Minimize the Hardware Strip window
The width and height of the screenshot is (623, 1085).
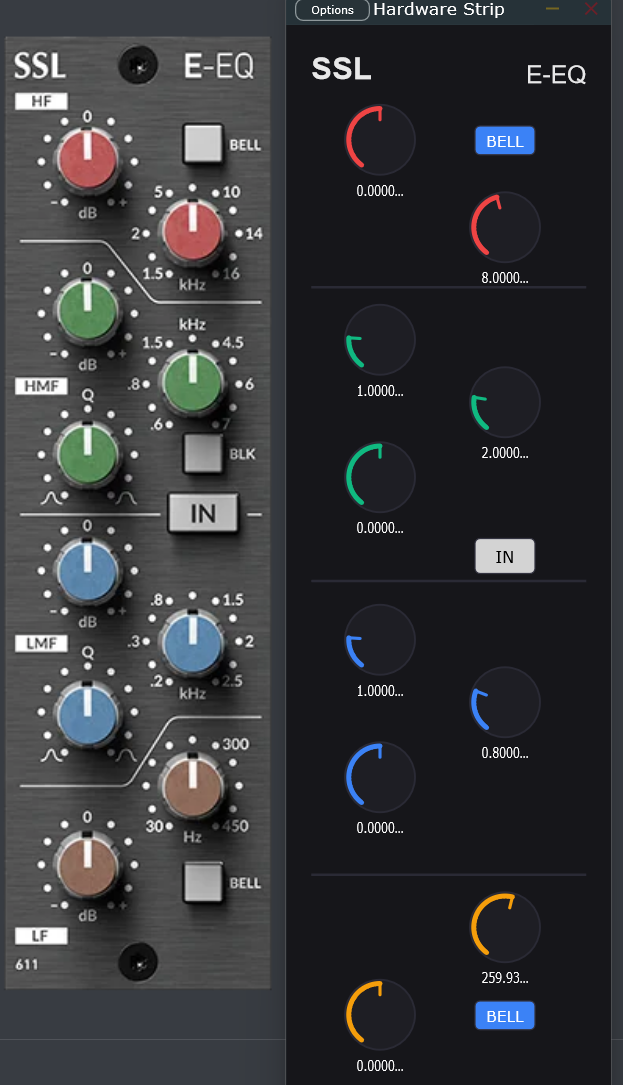coord(552,8)
